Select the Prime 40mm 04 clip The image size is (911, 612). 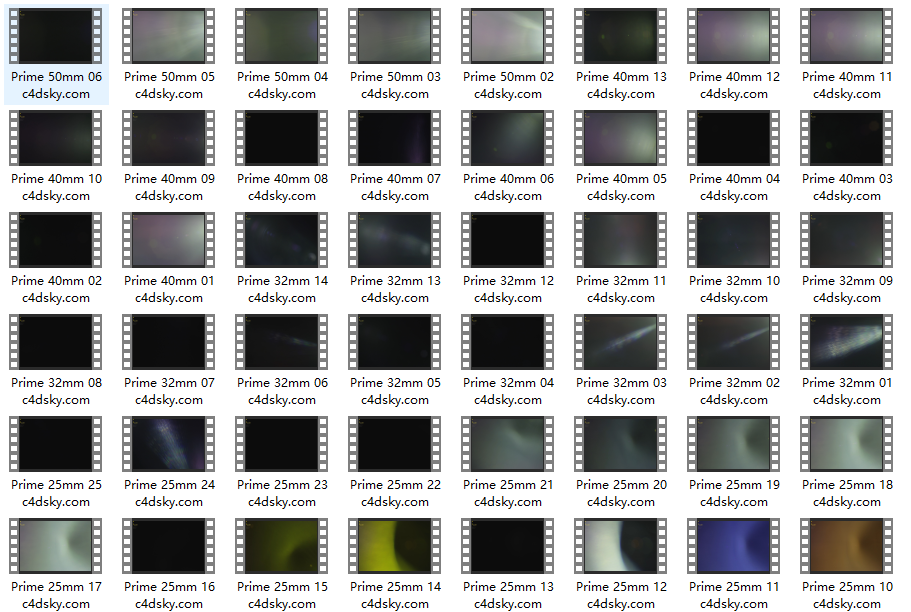click(x=734, y=138)
